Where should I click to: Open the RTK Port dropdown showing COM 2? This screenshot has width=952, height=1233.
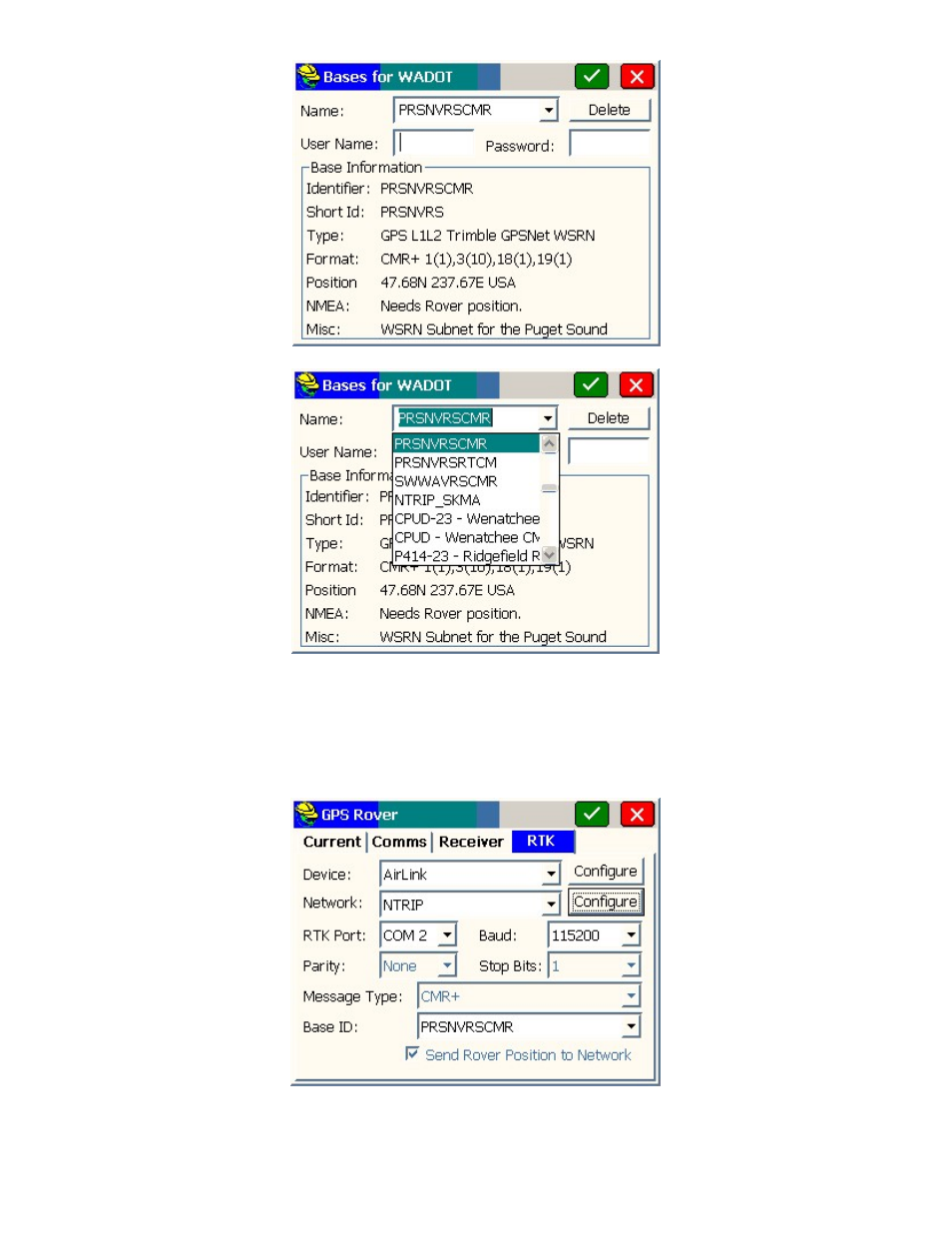coord(448,935)
